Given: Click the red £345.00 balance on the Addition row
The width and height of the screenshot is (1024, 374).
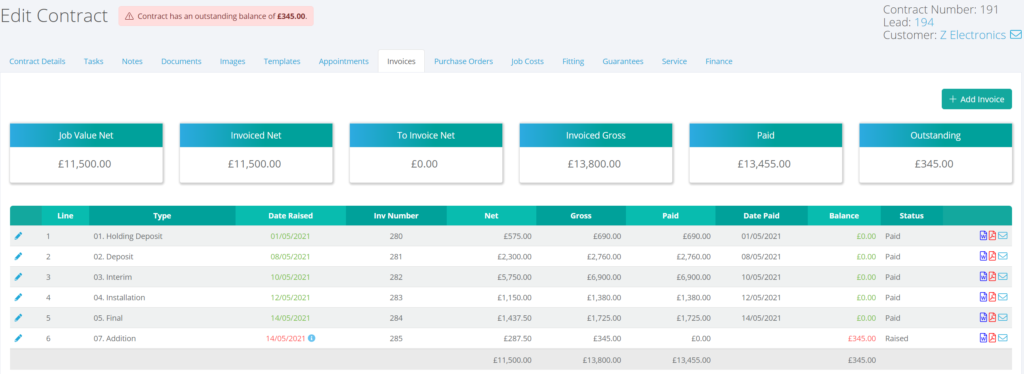Looking at the screenshot, I should (x=861, y=338).
